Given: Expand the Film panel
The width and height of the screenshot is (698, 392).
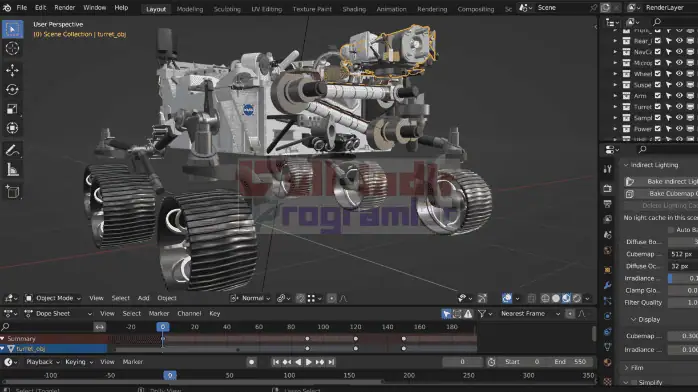Looking at the screenshot, I should 626,368.
